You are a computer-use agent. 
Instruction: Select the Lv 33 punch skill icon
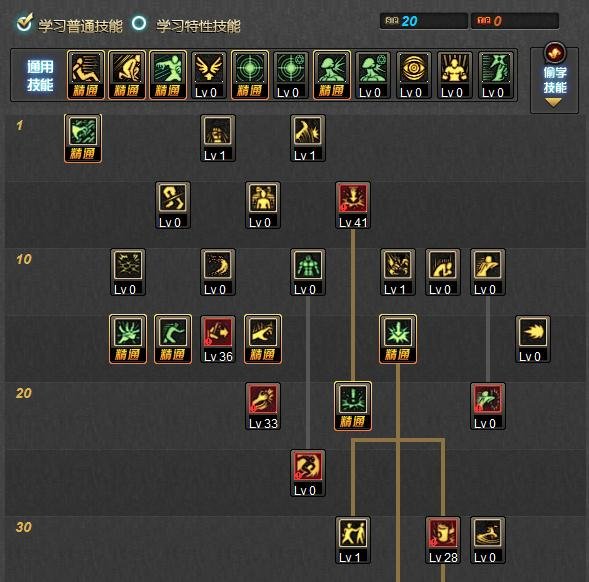[x=263, y=406]
